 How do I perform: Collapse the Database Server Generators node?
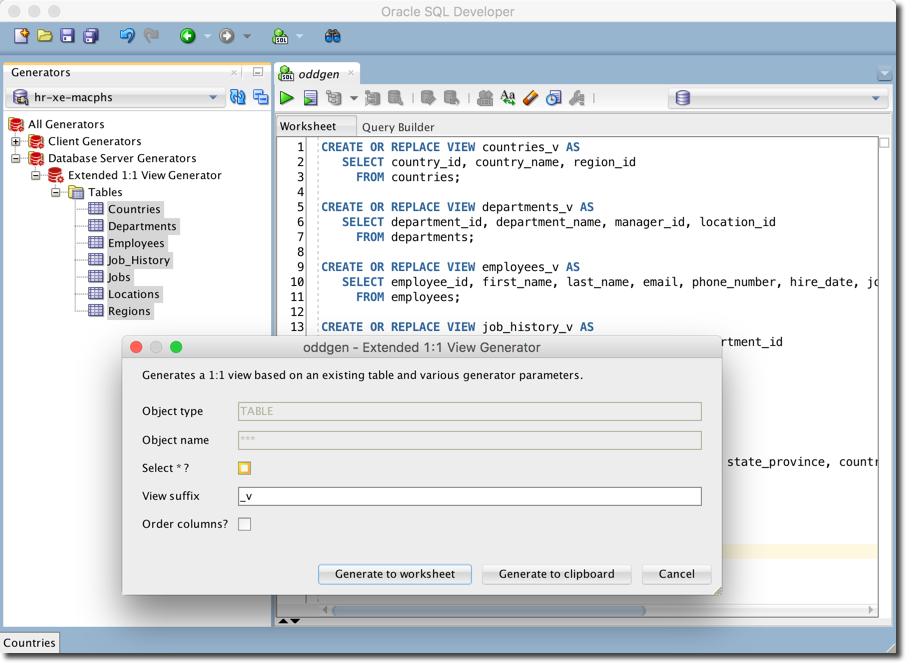16,158
